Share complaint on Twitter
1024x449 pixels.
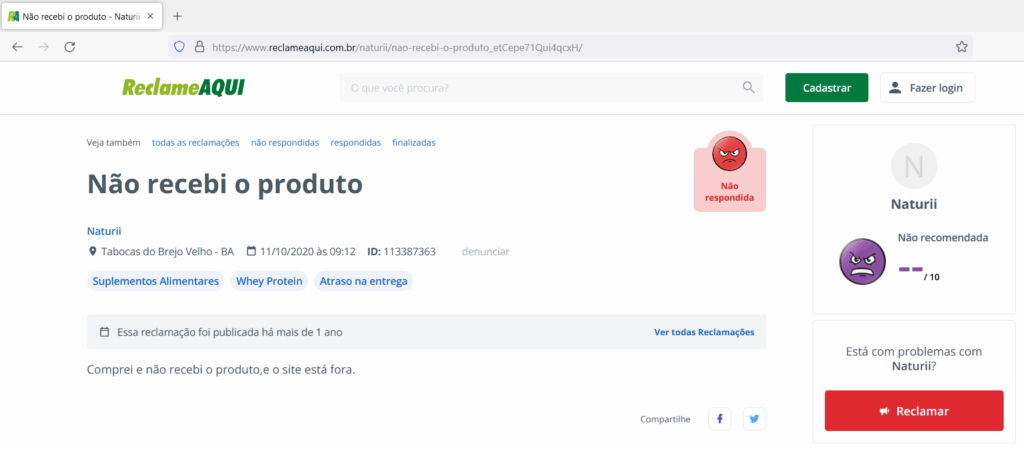click(x=754, y=419)
